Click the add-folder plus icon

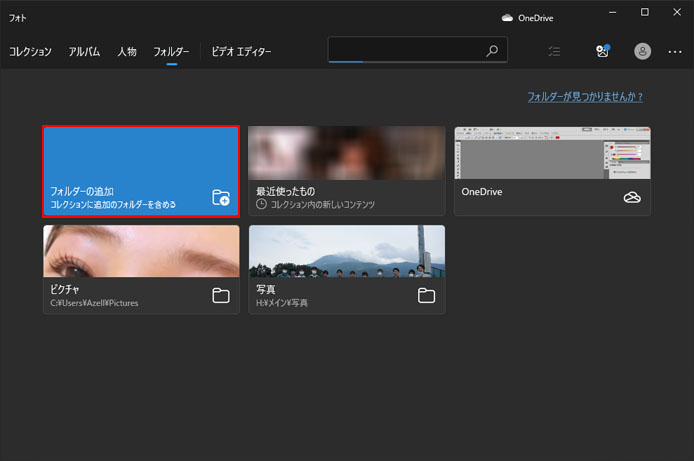221,197
